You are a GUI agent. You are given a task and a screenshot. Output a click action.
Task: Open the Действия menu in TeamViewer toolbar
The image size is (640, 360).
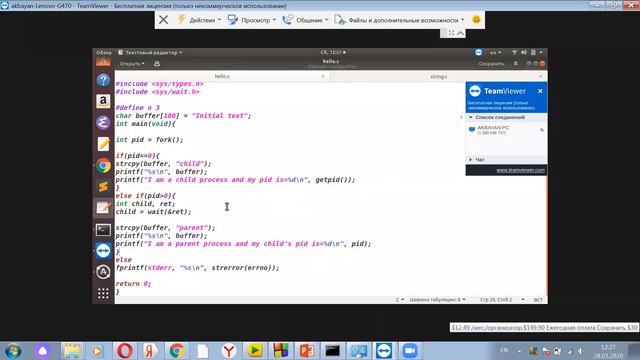click(x=199, y=20)
